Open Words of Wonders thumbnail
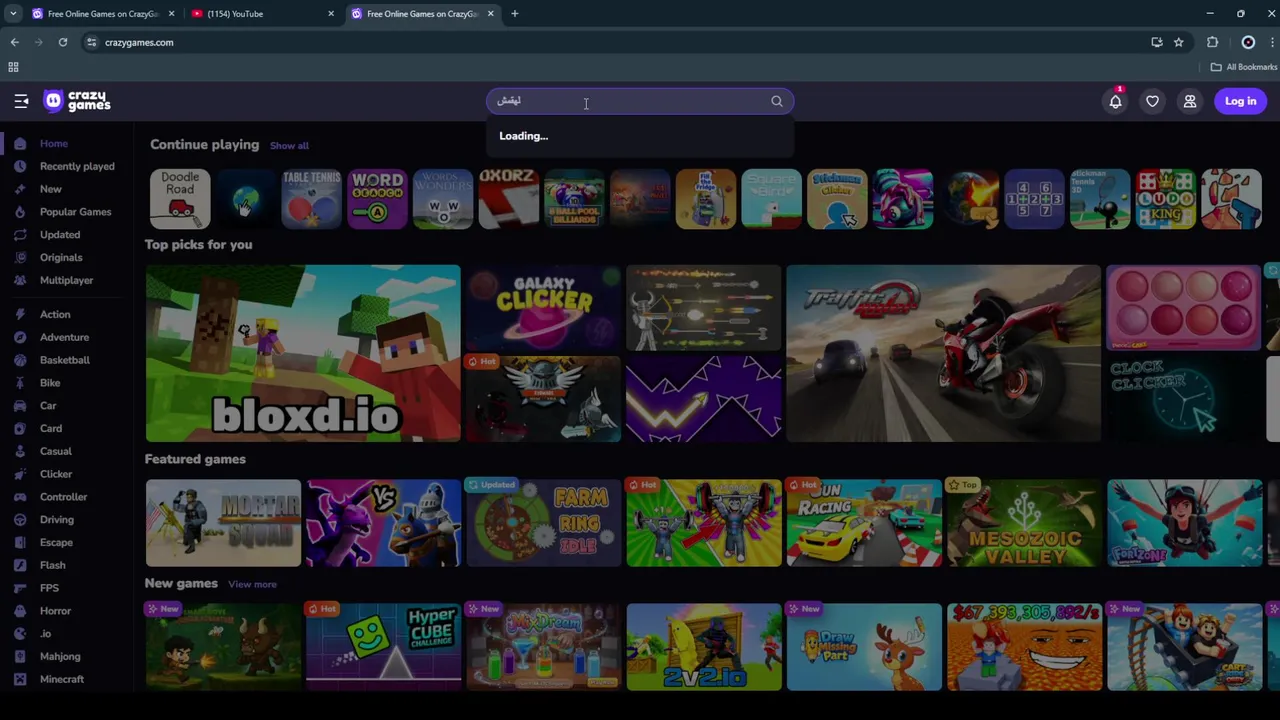1280x720 pixels. 443,198
